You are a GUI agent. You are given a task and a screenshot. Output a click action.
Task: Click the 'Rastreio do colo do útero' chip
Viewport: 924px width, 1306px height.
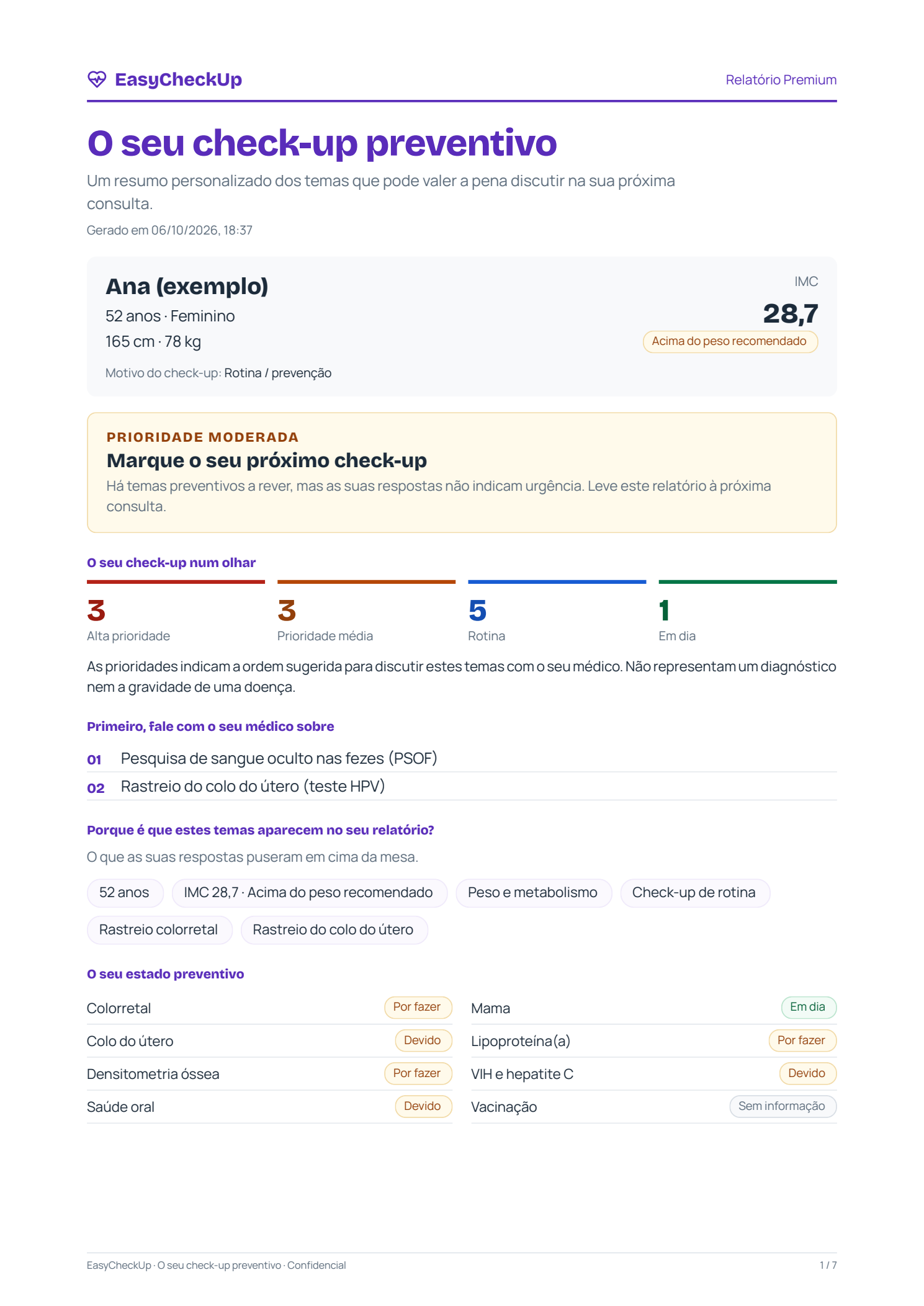click(x=333, y=930)
